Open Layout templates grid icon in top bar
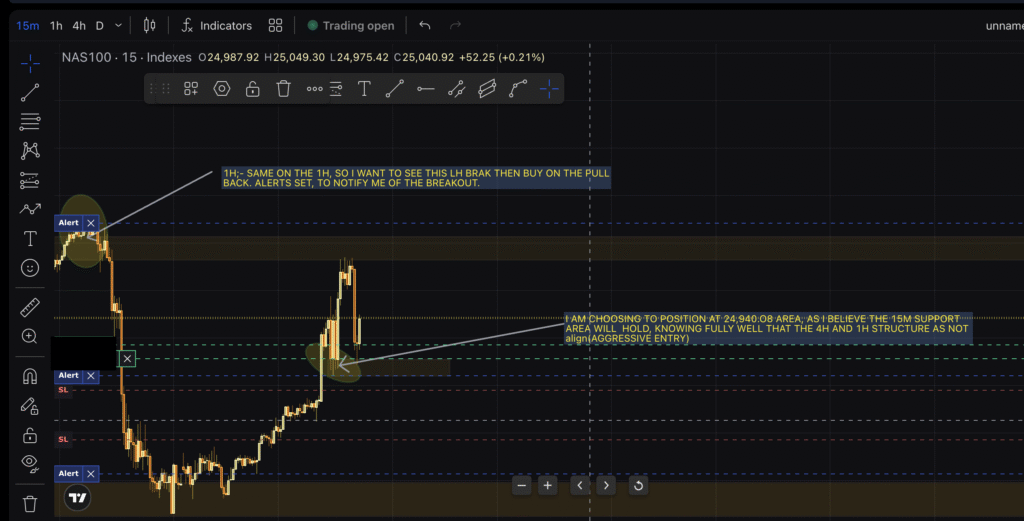The image size is (1024, 521). (x=275, y=25)
